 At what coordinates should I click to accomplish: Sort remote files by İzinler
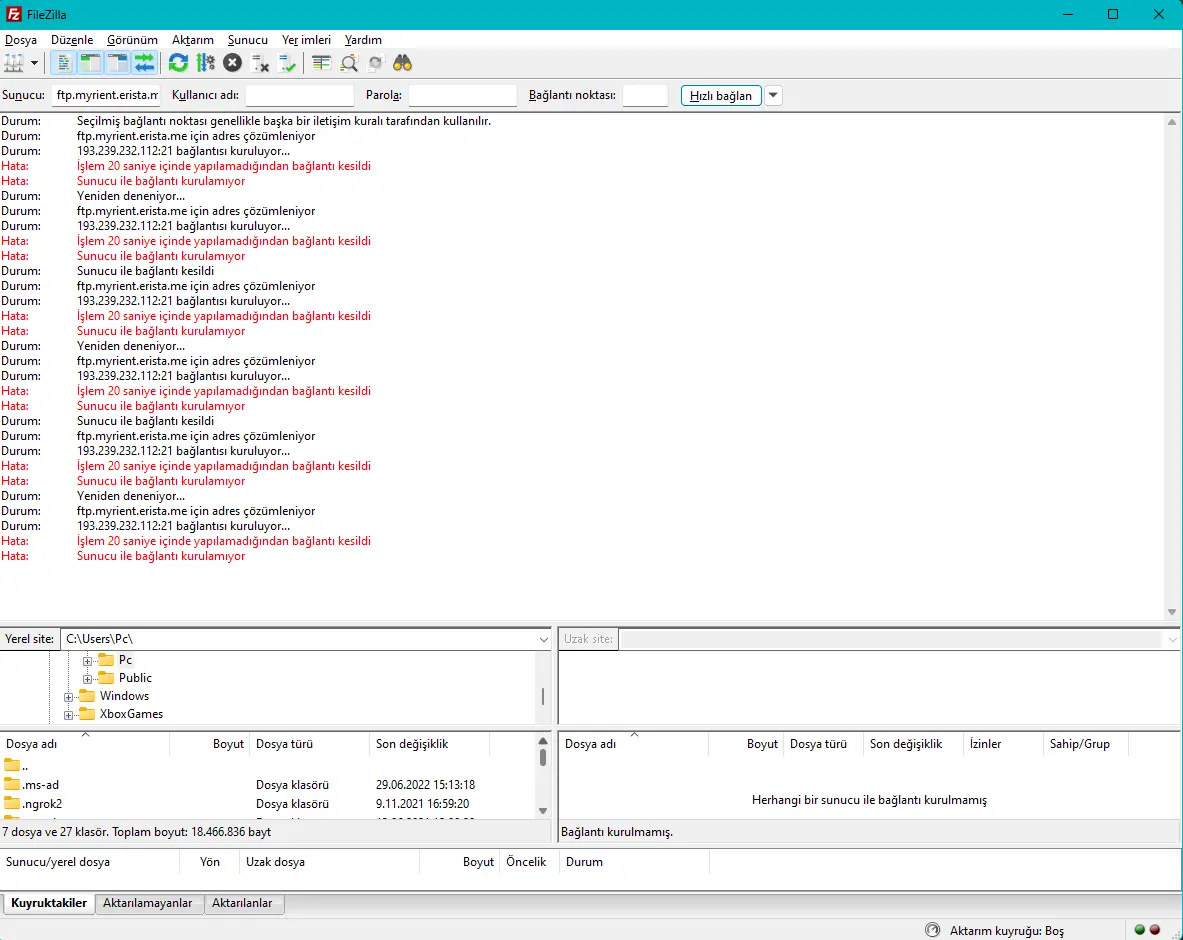[x=1003, y=744]
